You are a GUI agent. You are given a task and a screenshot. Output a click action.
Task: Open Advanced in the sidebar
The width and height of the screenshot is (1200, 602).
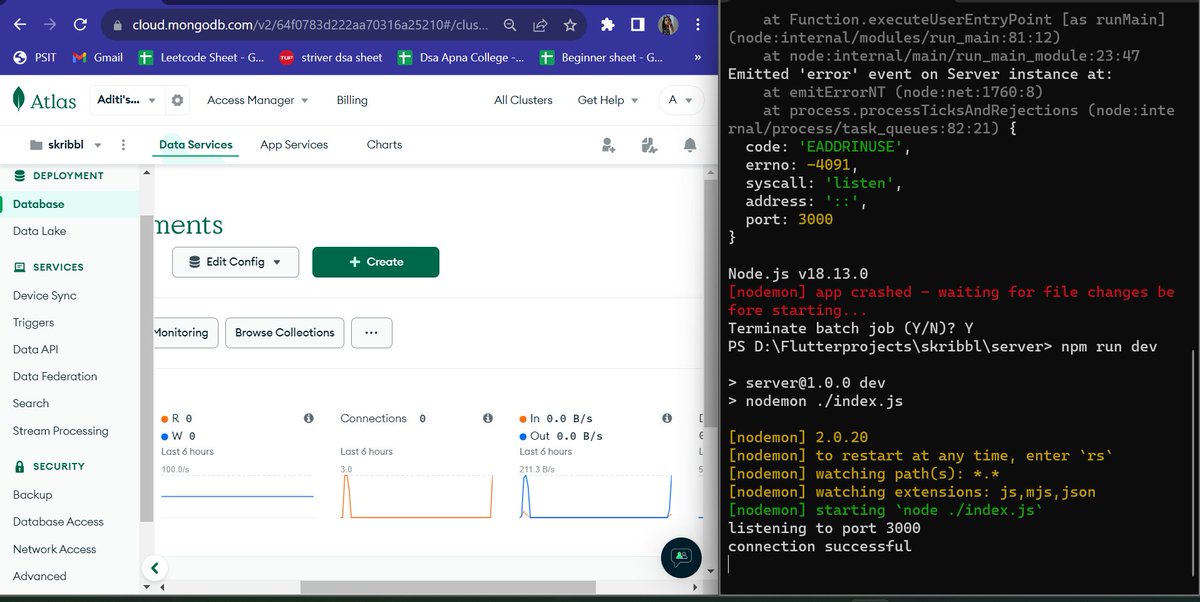(39, 577)
